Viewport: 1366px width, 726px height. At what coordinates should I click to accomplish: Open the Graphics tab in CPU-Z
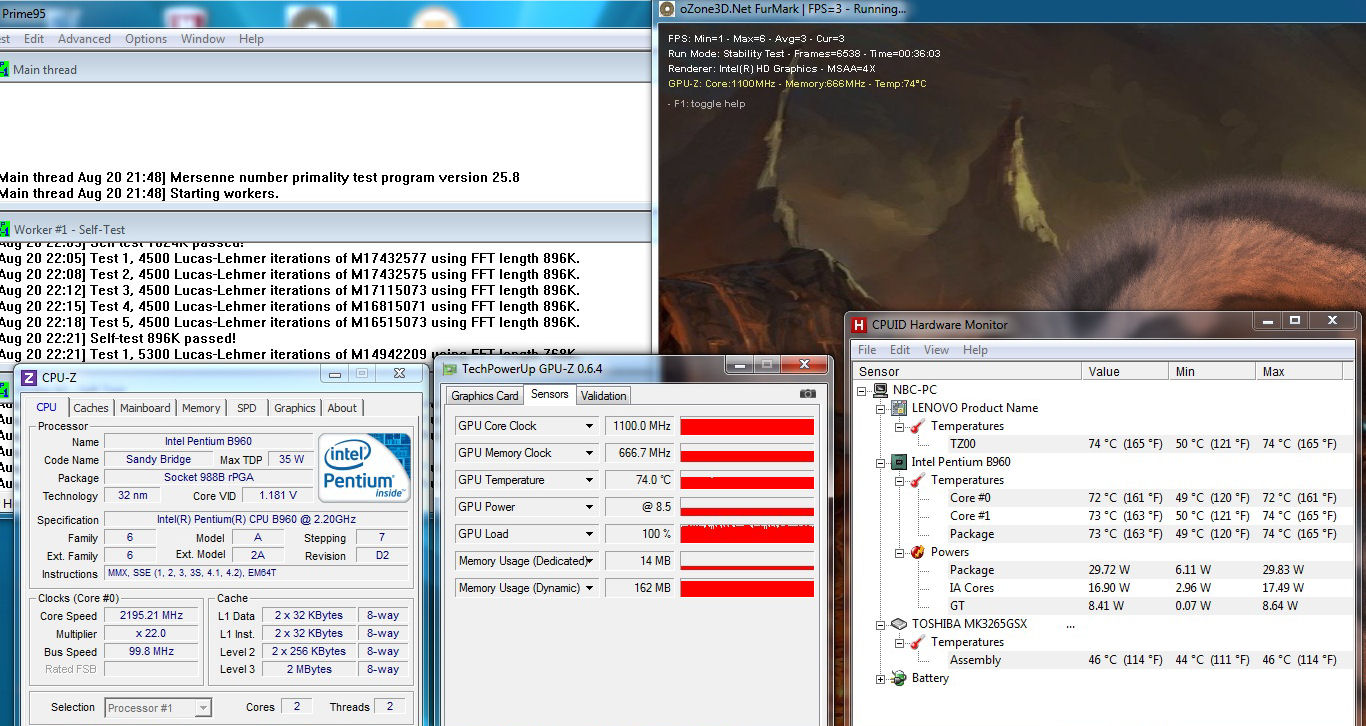click(295, 408)
